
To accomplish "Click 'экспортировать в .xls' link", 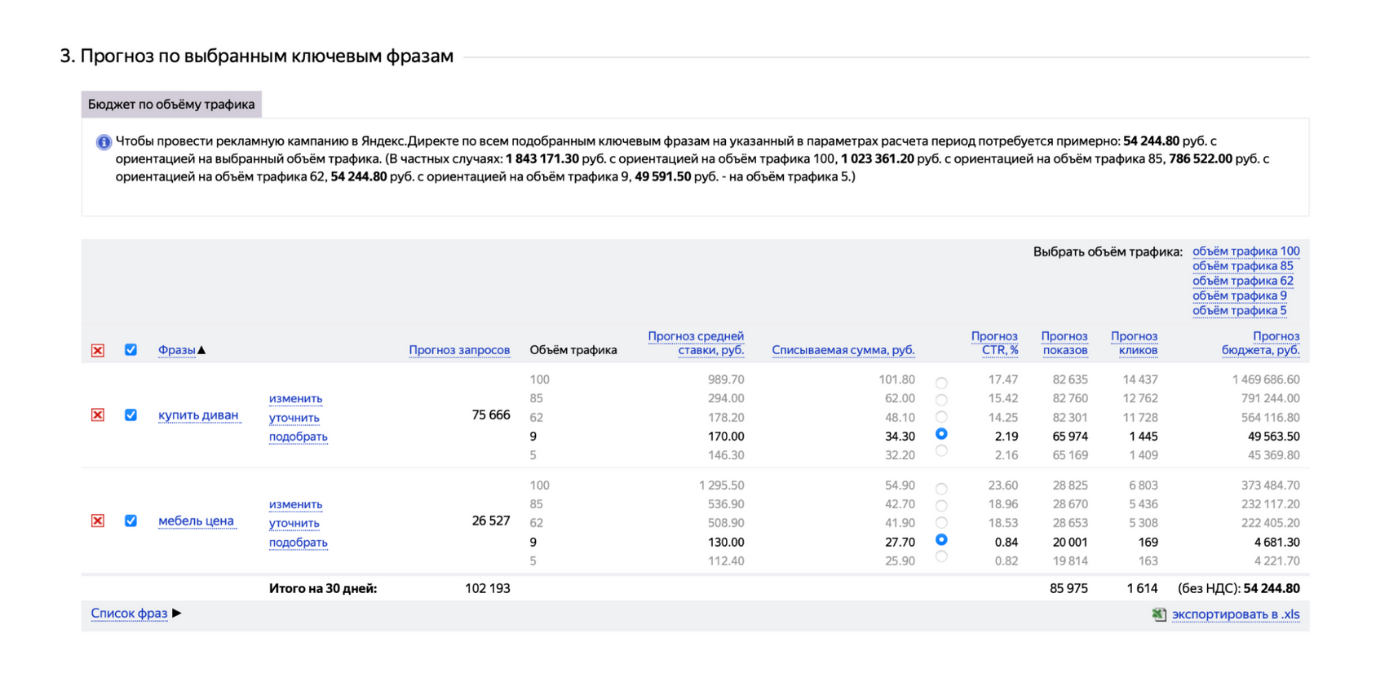I will coord(1236,615).
